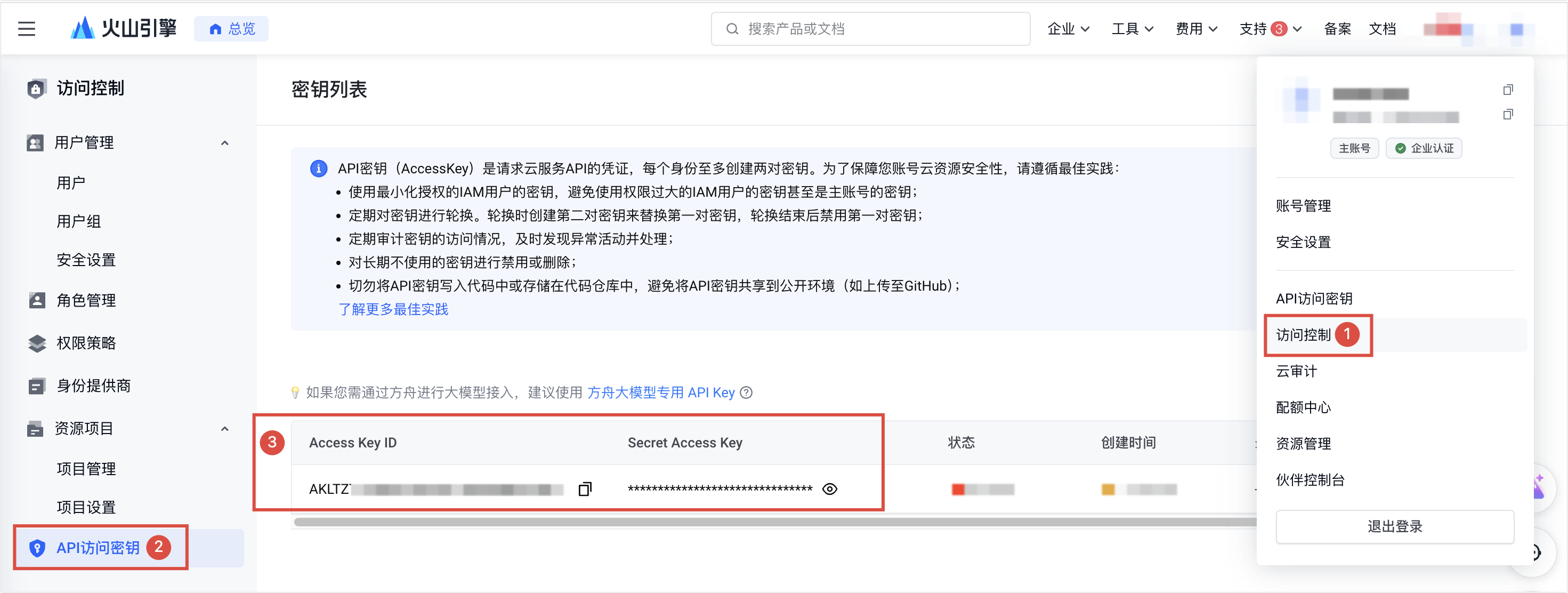Click the 主账号 tag
This screenshot has width=1568, height=593.
click(1354, 148)
